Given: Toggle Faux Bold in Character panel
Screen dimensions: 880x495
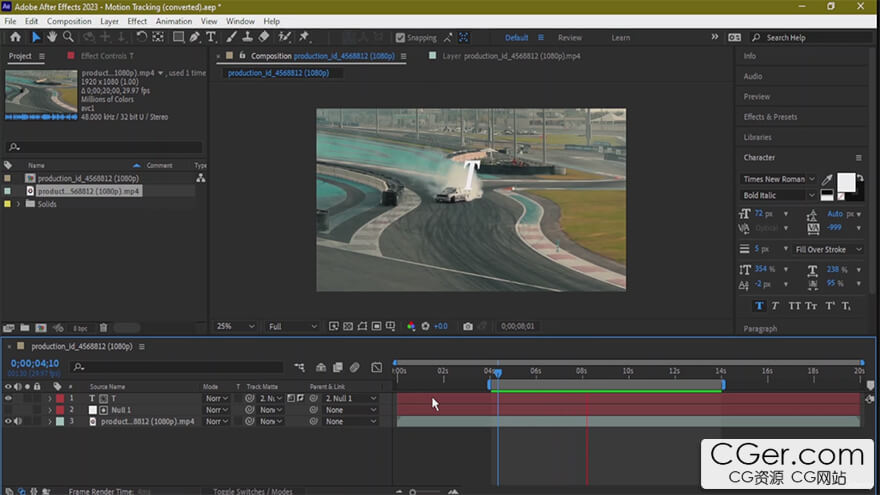Looking at the screenshot, I should coord(759,306).
